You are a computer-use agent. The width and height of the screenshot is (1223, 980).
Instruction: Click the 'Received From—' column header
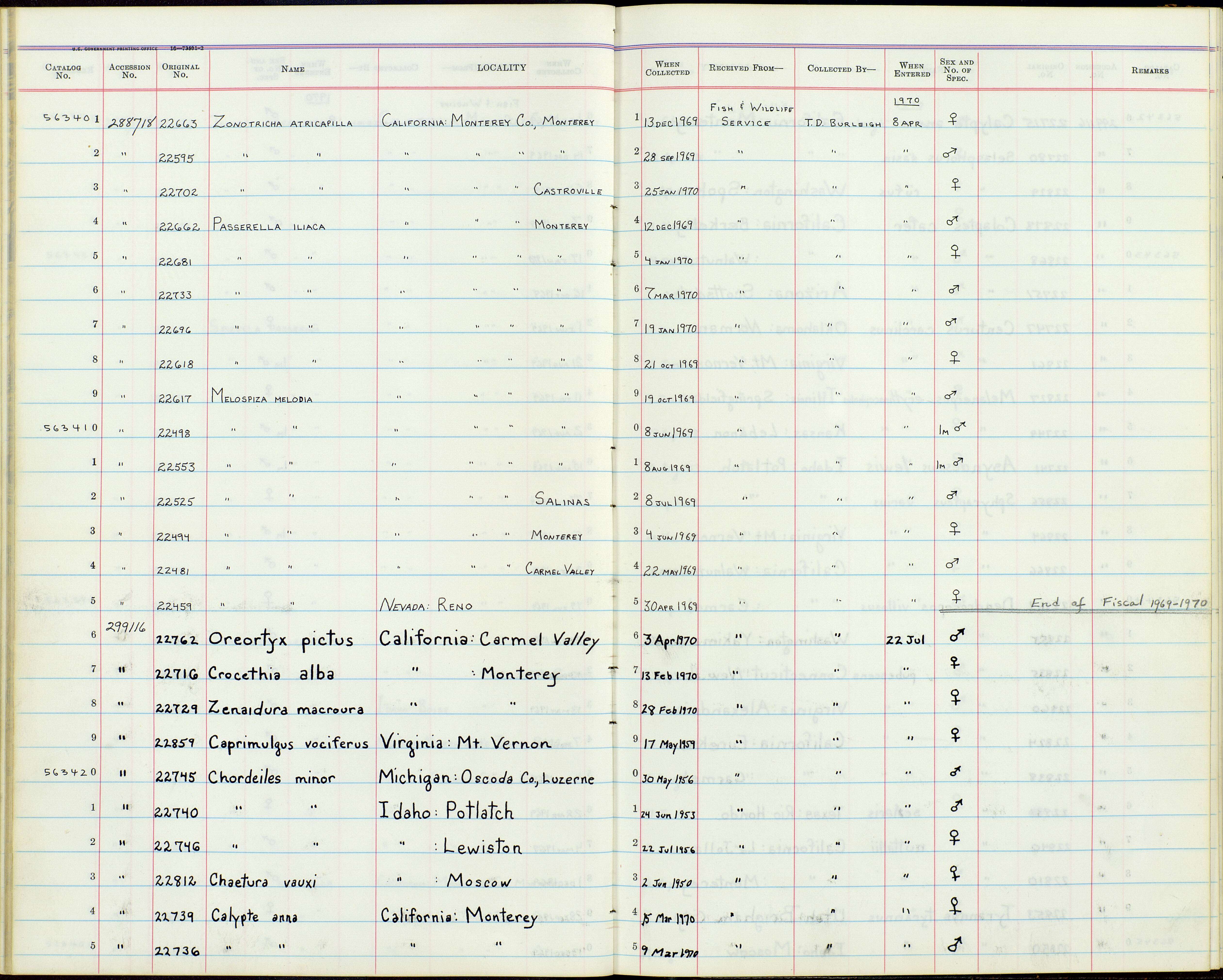(x=746, y=68)
